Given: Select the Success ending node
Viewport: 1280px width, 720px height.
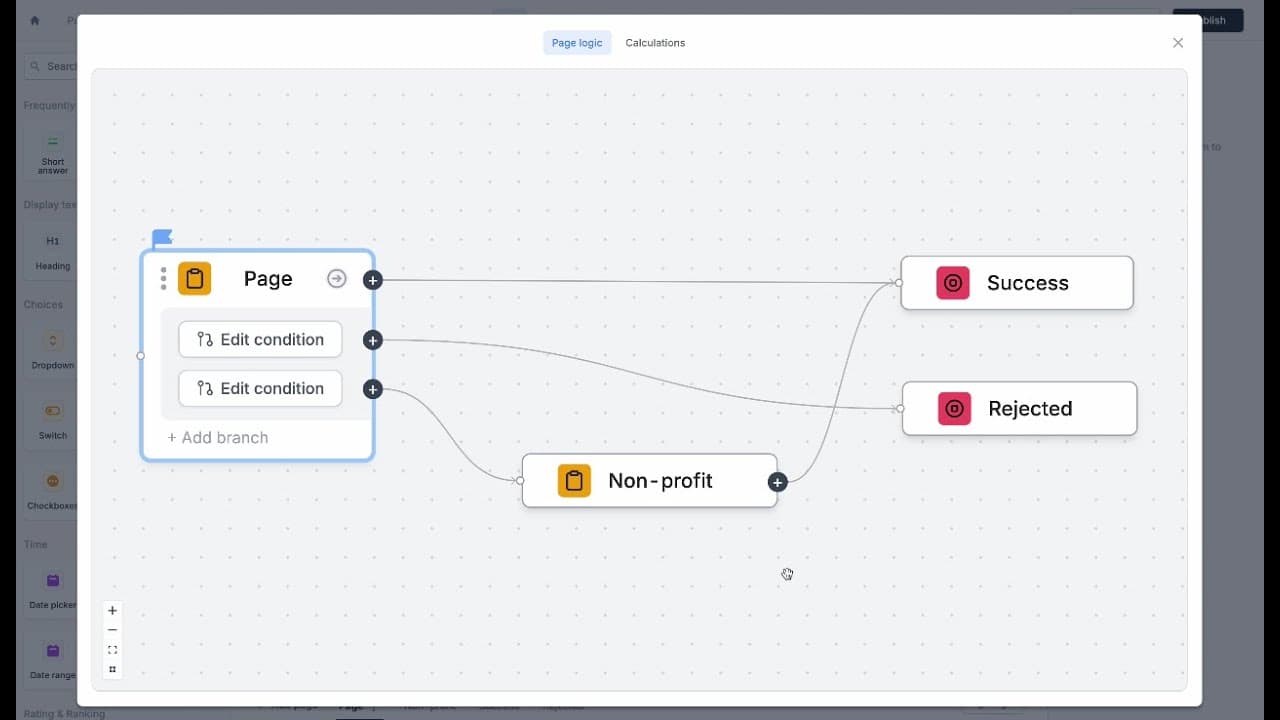Looking at the screenshot, I should tap(1017, 283).
